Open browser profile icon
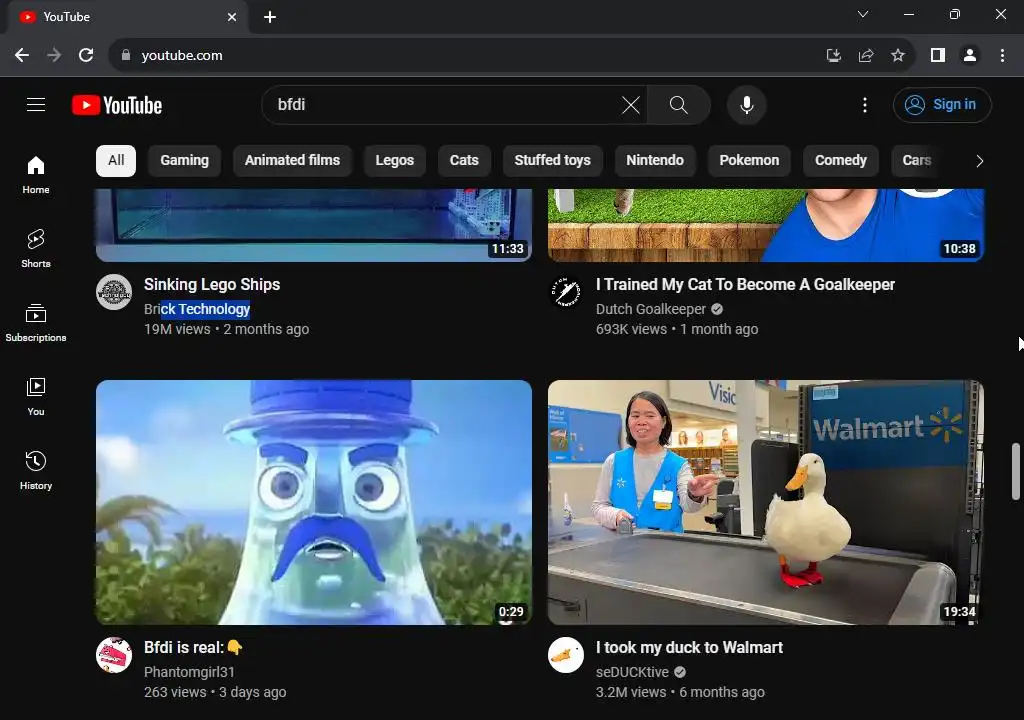Image resolution: width=1024 pixels, height=720 pixels. (x=970, y=56)
